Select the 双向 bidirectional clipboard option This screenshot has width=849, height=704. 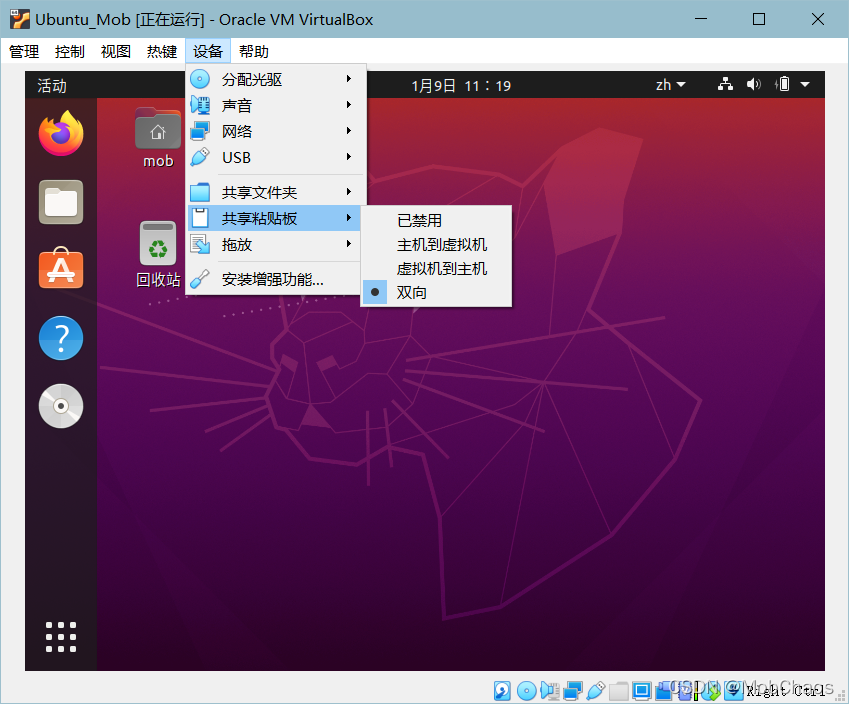(436, 292)
